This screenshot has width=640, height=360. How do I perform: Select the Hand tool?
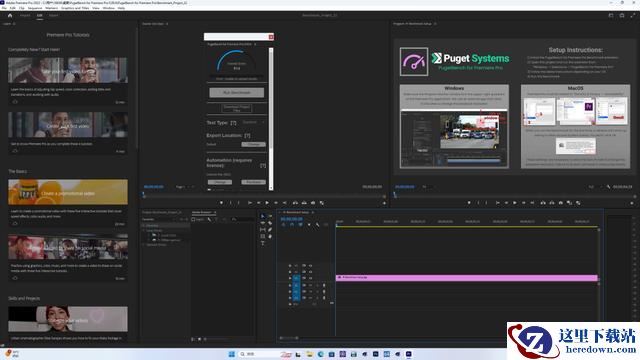click(x=270, y=236)
